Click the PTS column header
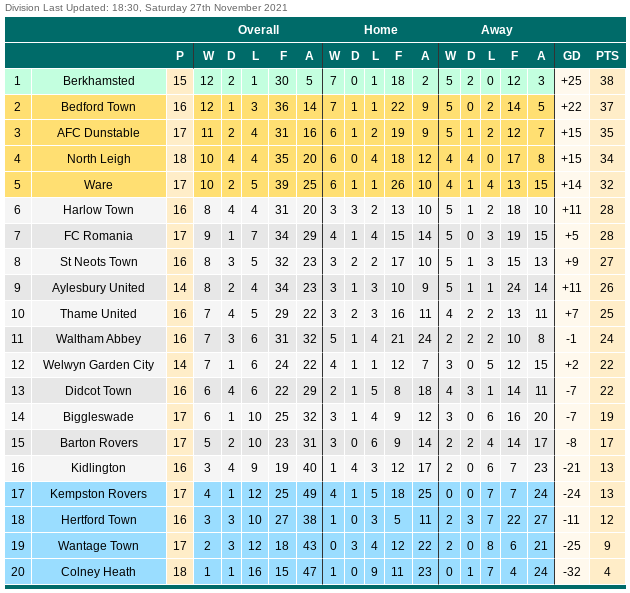 (607, 56)
